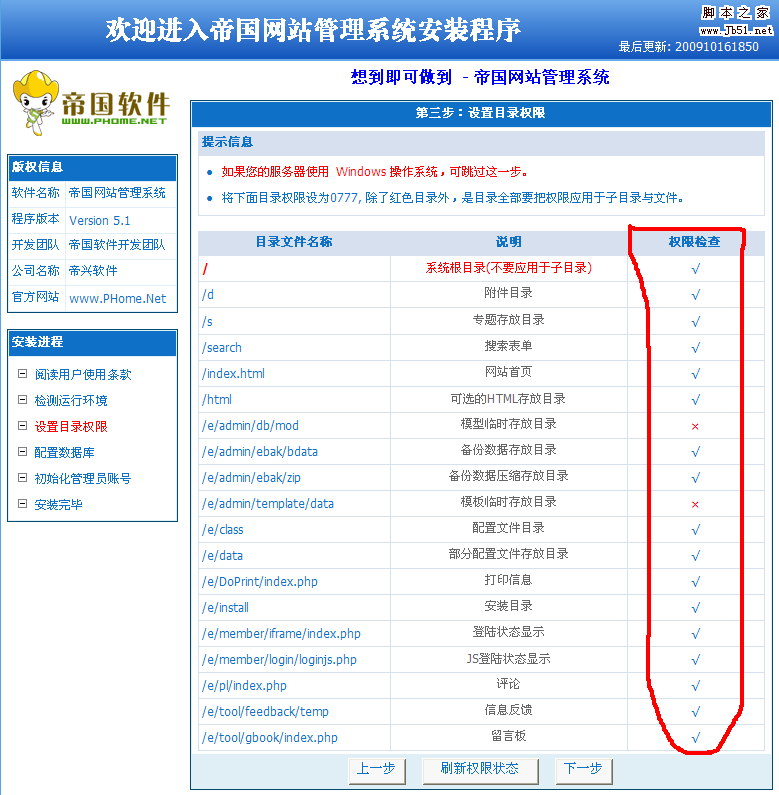Click the /search directory name

(x=222, y=348)
